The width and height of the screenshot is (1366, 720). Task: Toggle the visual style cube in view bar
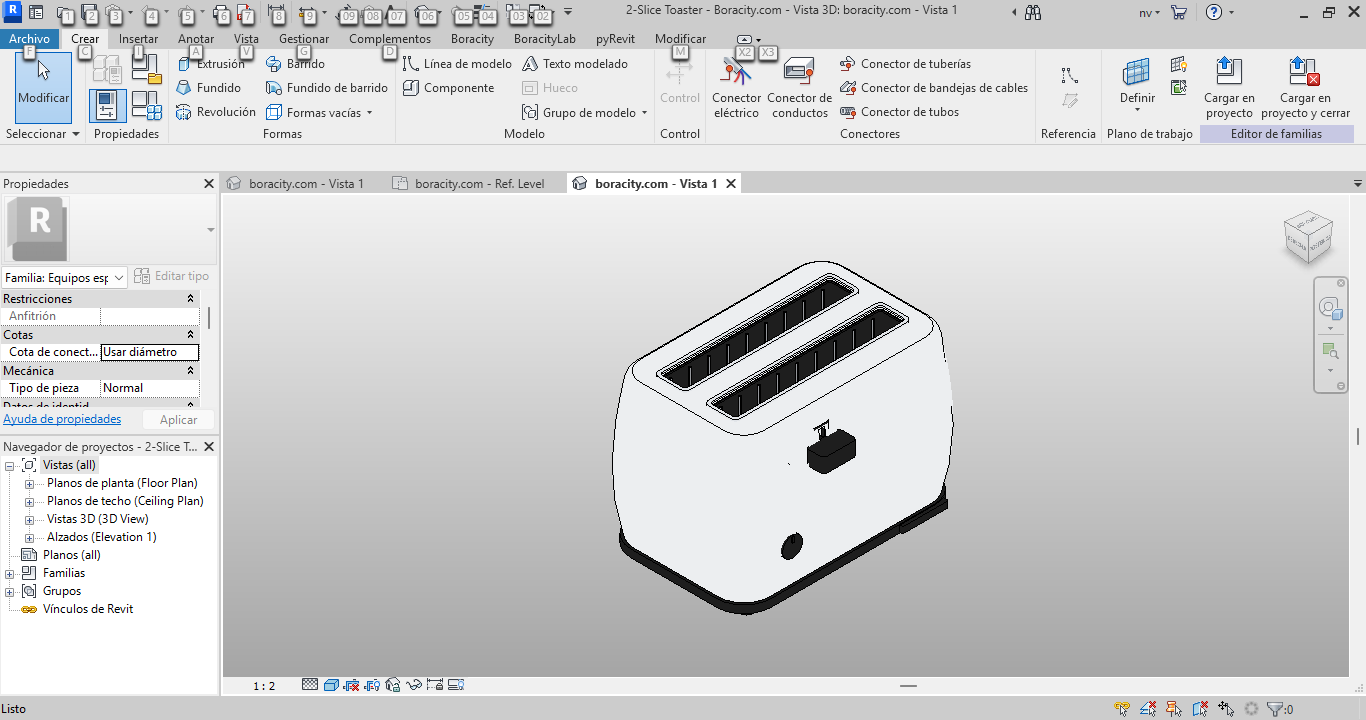click(331, 685)
